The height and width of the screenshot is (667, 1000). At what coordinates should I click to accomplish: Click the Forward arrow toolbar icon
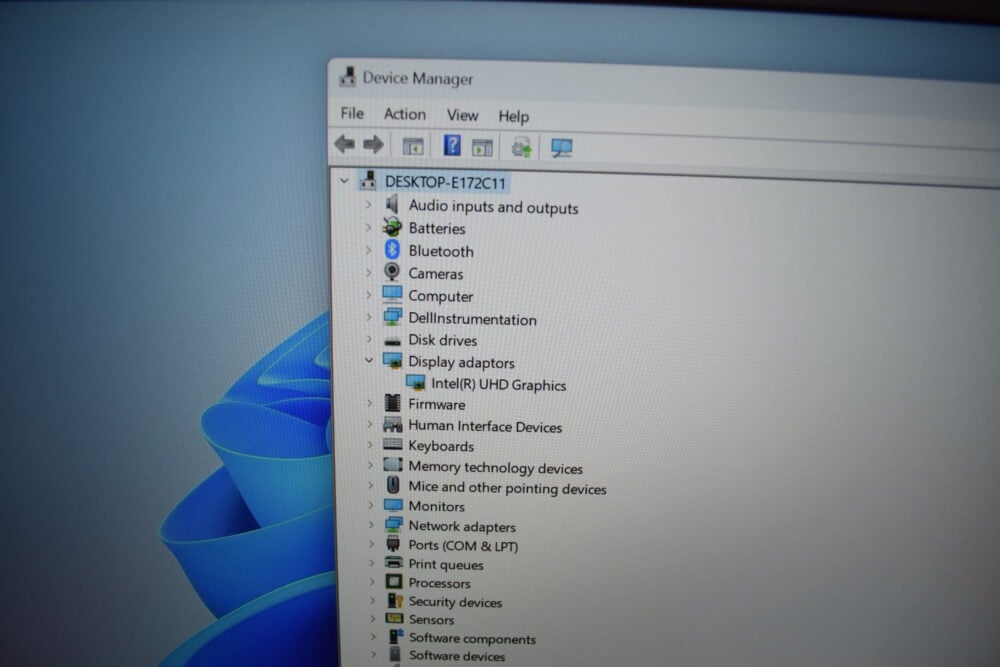point(374,145)
